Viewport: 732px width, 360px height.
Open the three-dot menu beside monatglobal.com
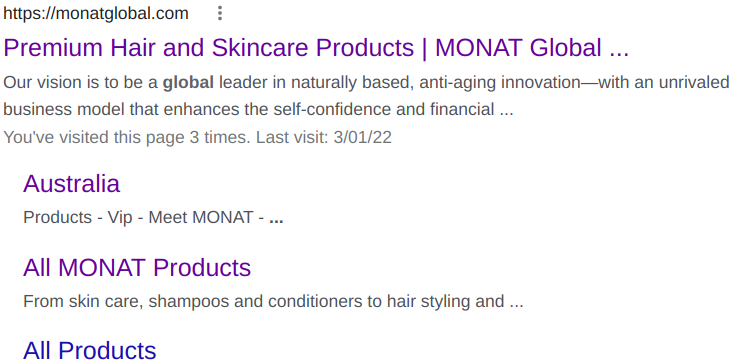coord(219,14)
